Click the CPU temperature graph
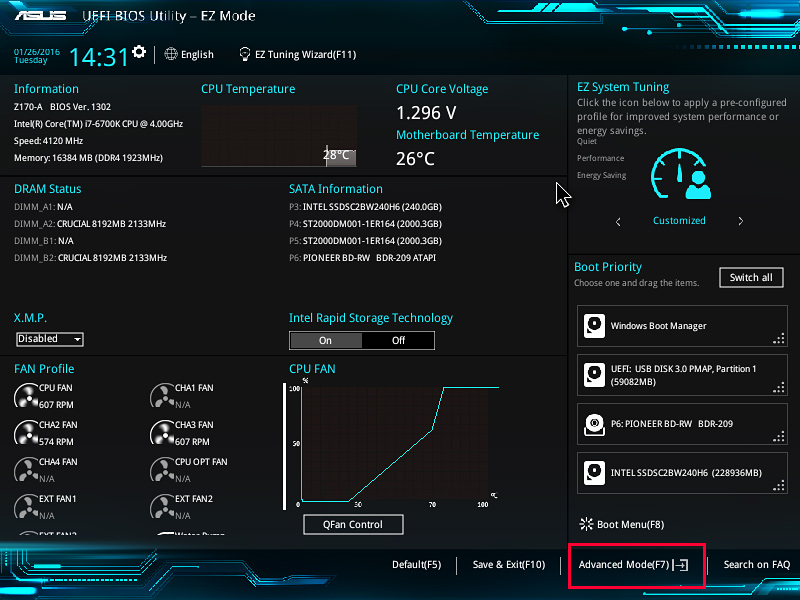 point(279,136)
